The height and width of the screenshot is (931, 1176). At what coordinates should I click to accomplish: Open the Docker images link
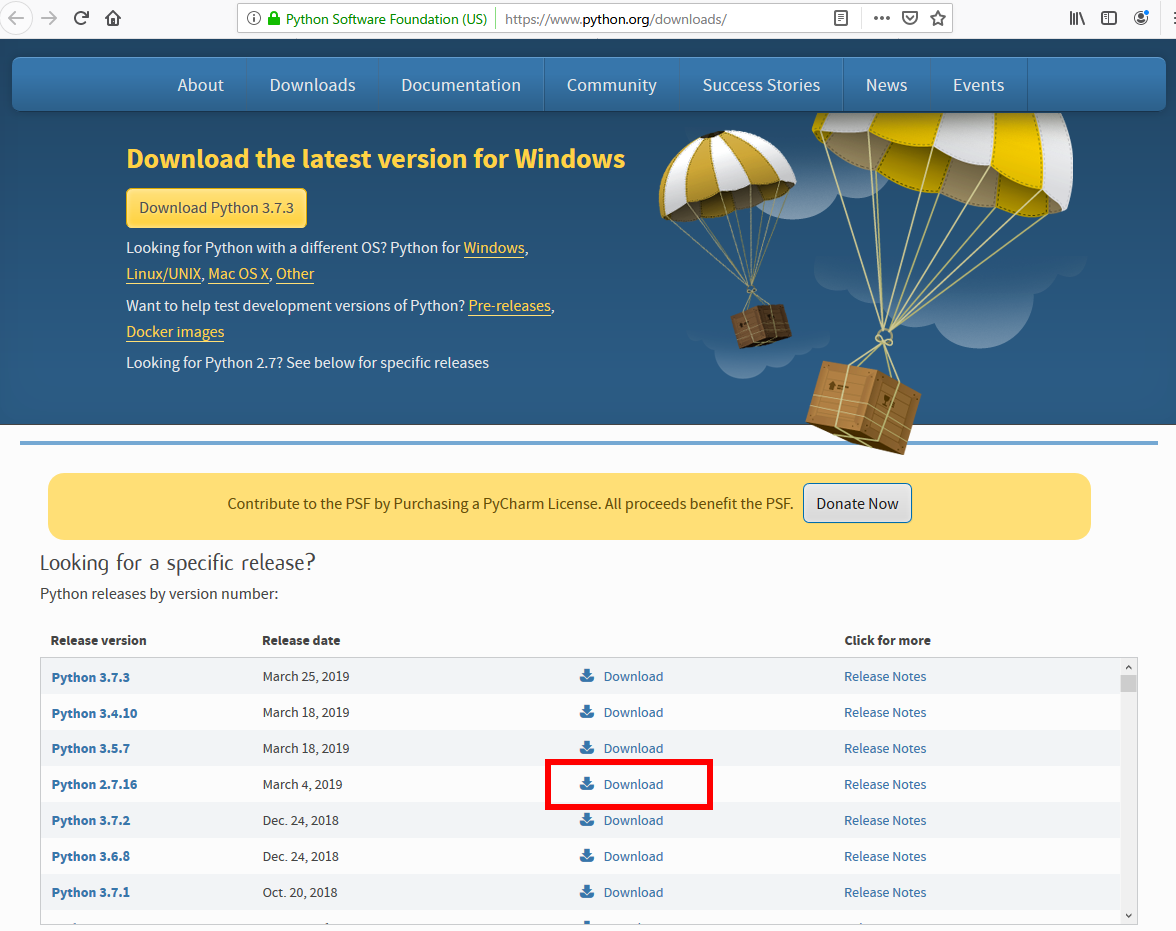point(175,332)
